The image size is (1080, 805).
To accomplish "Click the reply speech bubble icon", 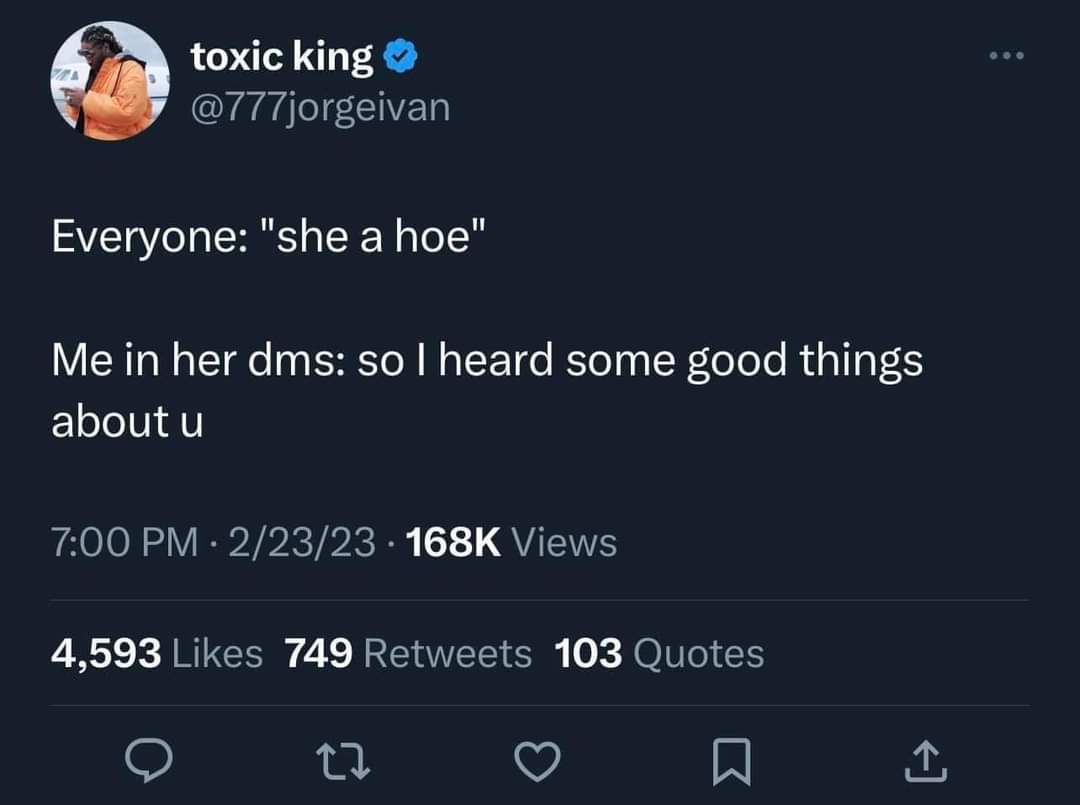I will pyautogui.click(x=149, y=760).
